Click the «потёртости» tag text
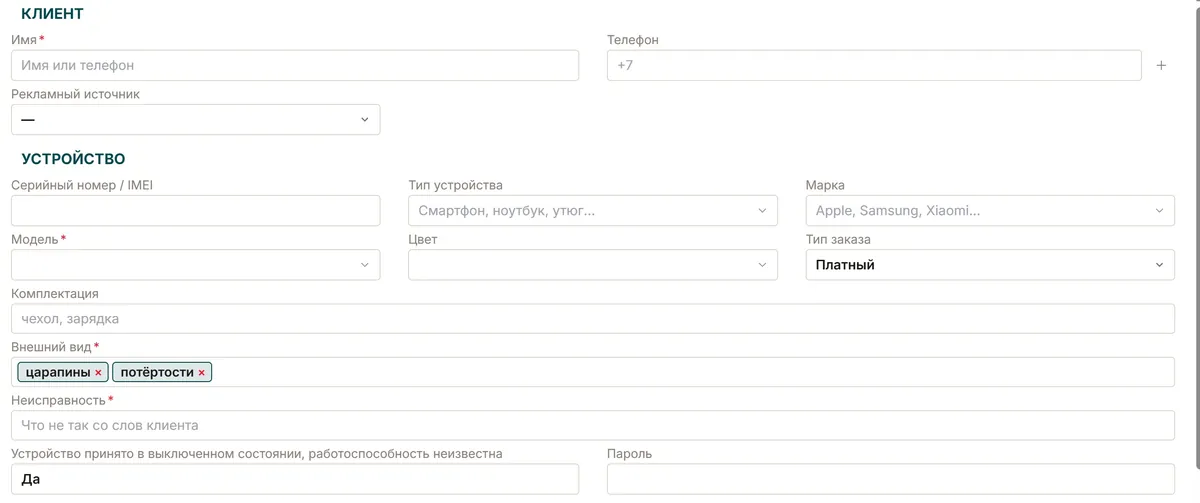Screen dimensions: 1200x503 [x=157, y=372]
